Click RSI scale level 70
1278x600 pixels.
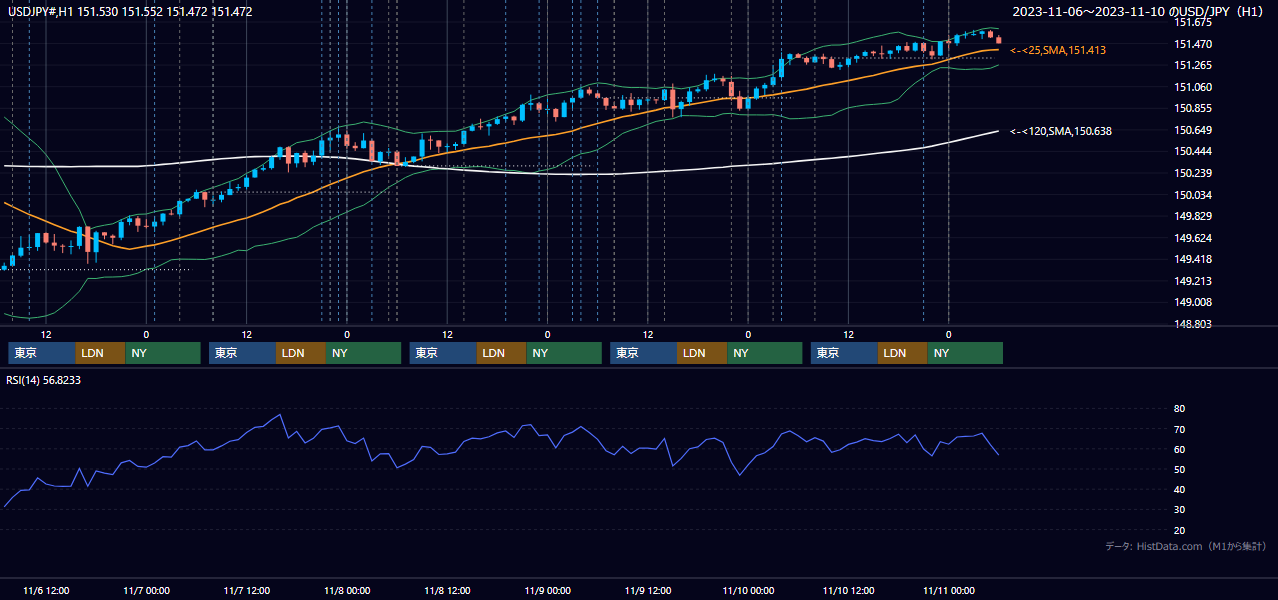(x=1179, y=429)
